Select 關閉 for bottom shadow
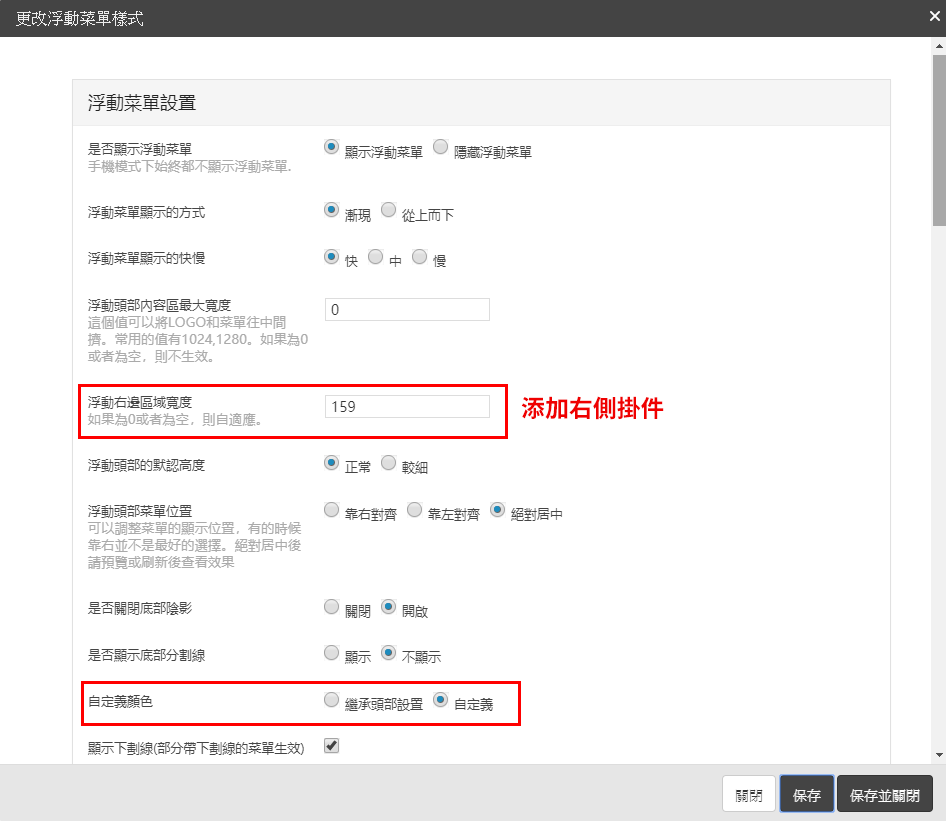 (331, 606)
